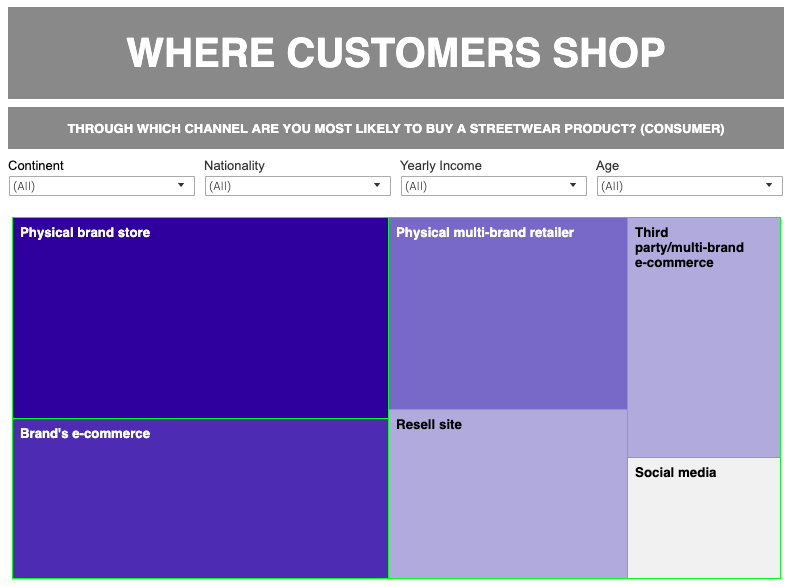Click the Yearly Income filter label
790x587 pixels.
coord(440,166)
